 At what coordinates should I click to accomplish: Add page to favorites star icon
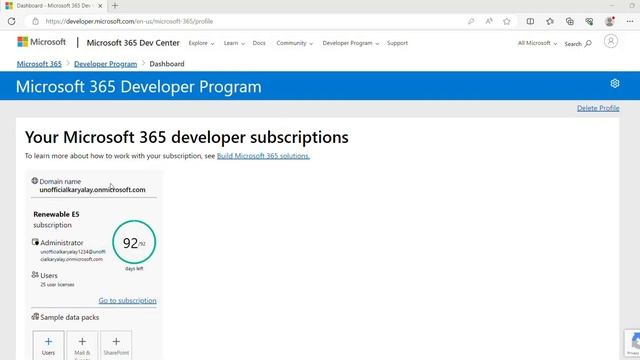(x=507, y=21)
